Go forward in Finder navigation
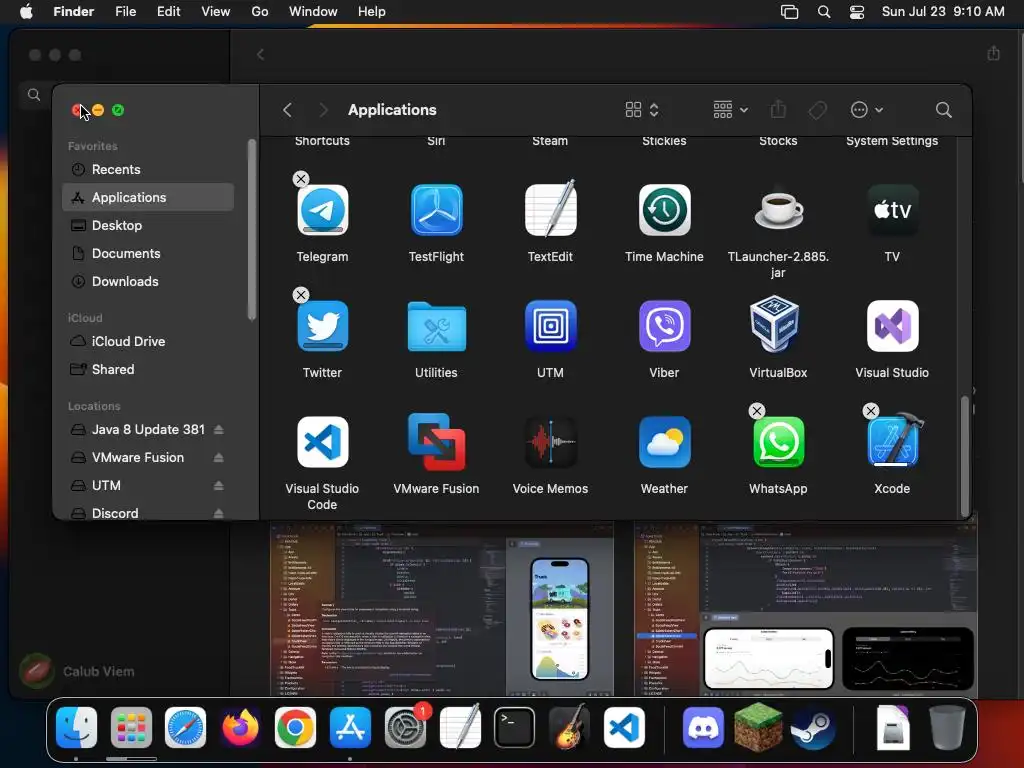The height and width of the screenshot is (768, 1024). coord(323,110)
